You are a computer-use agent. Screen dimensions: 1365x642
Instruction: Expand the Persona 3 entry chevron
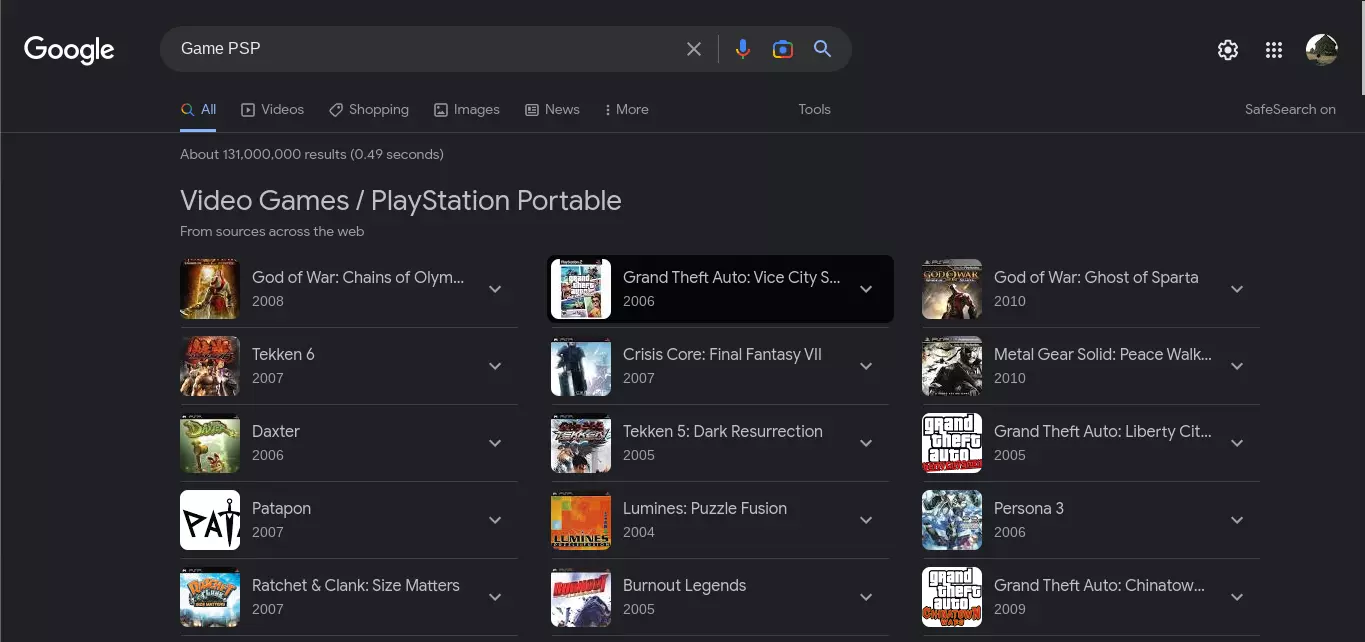tap(1237, 520)
